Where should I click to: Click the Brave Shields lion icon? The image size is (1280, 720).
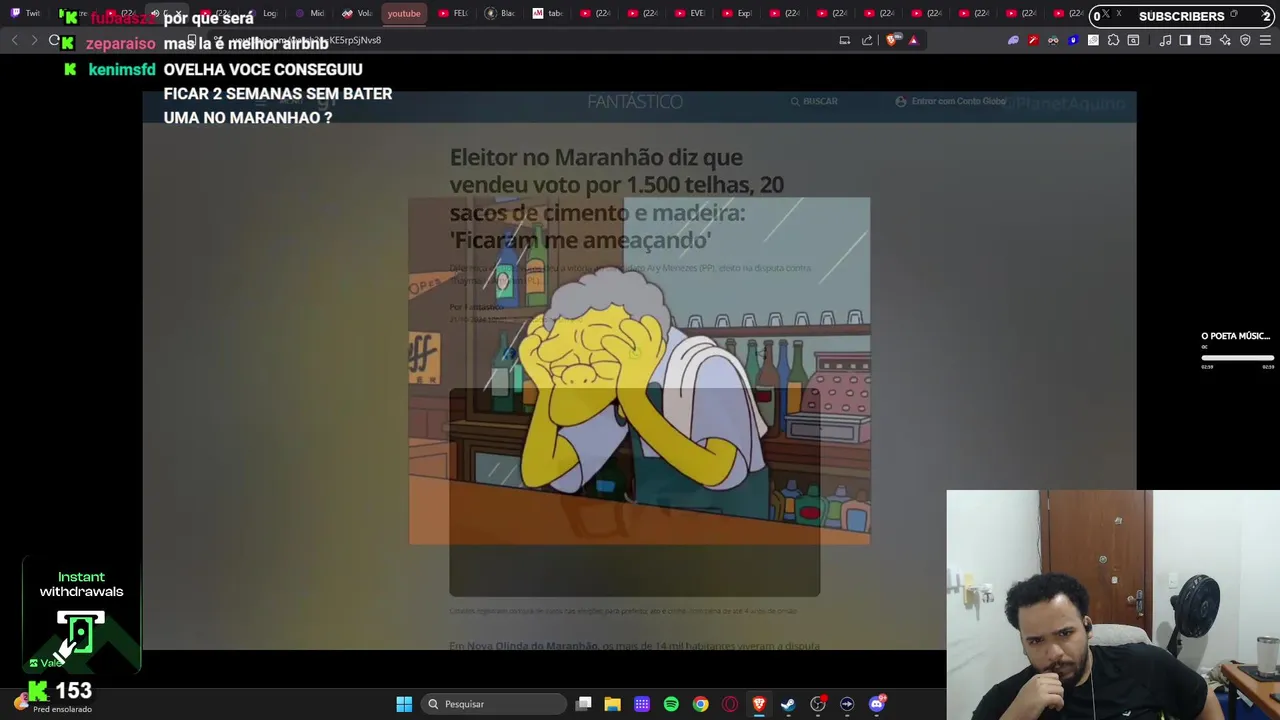click(892, 40)
